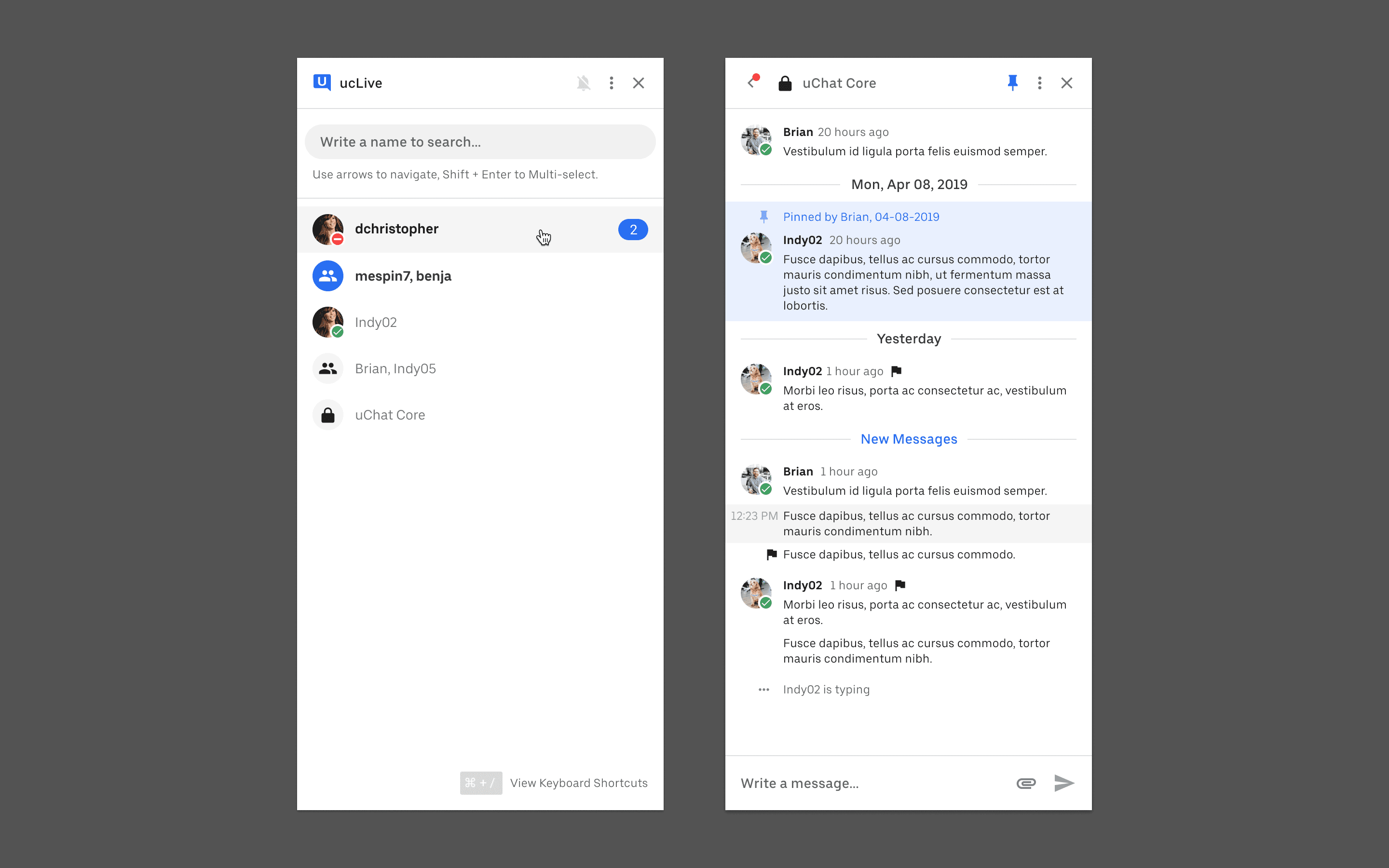
Task: Open the Indy02 conversation in the list
Action: 480,322
